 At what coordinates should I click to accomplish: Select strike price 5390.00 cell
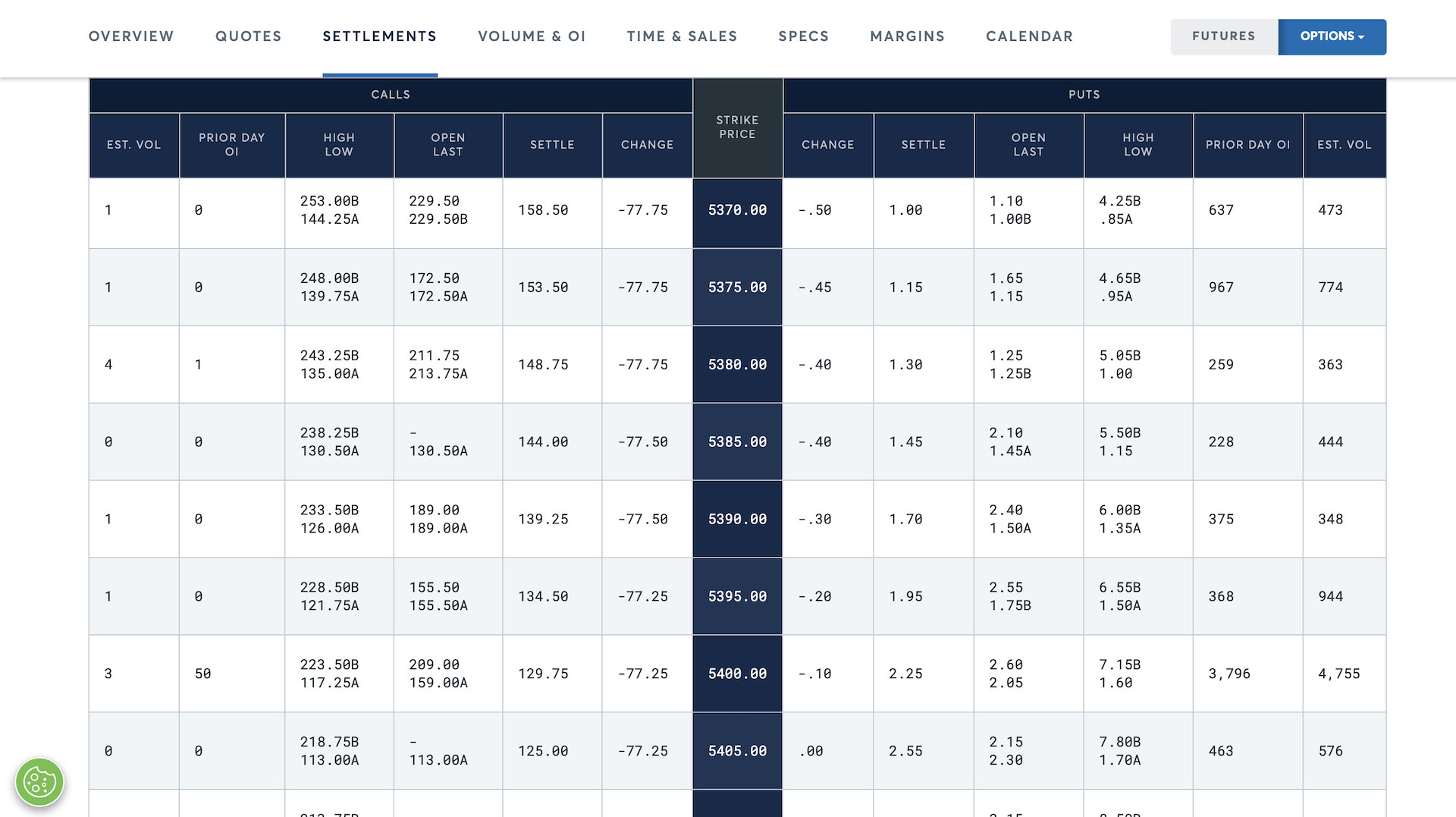737,520
